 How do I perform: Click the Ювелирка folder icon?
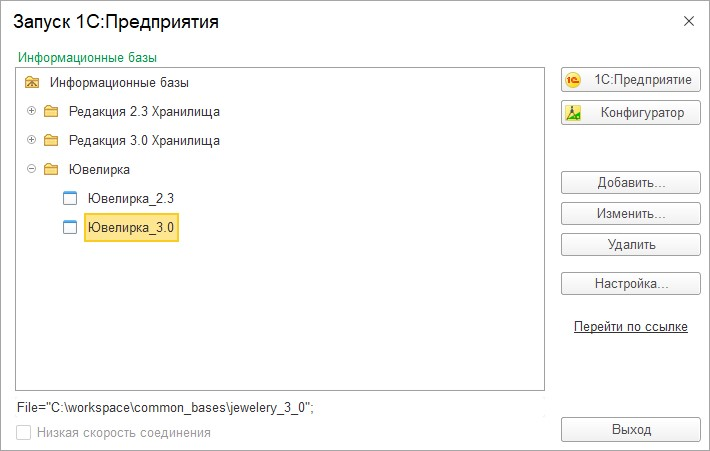tap(51, 169)
